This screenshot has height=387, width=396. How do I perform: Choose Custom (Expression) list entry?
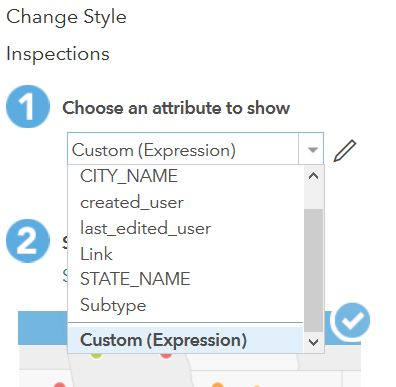tap(186, 340)
